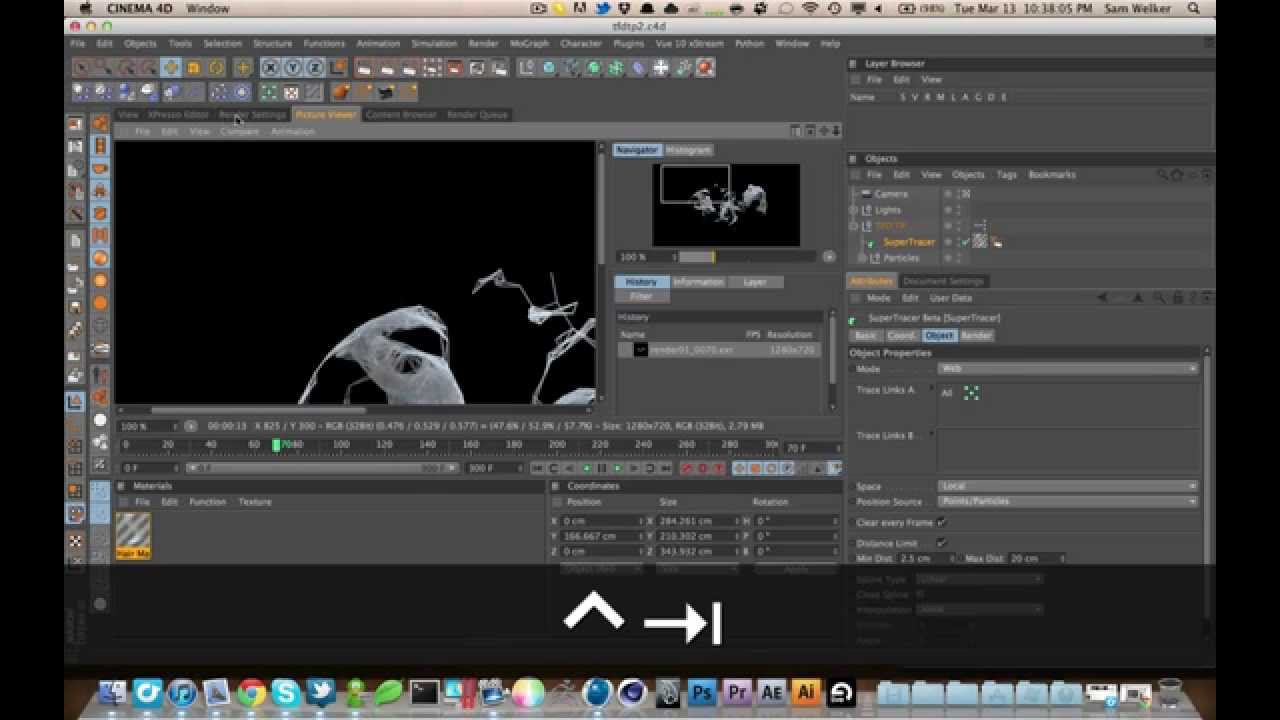Click the Layer button in Picture Viewer
1280x720 pixels.
coord(755,282)
